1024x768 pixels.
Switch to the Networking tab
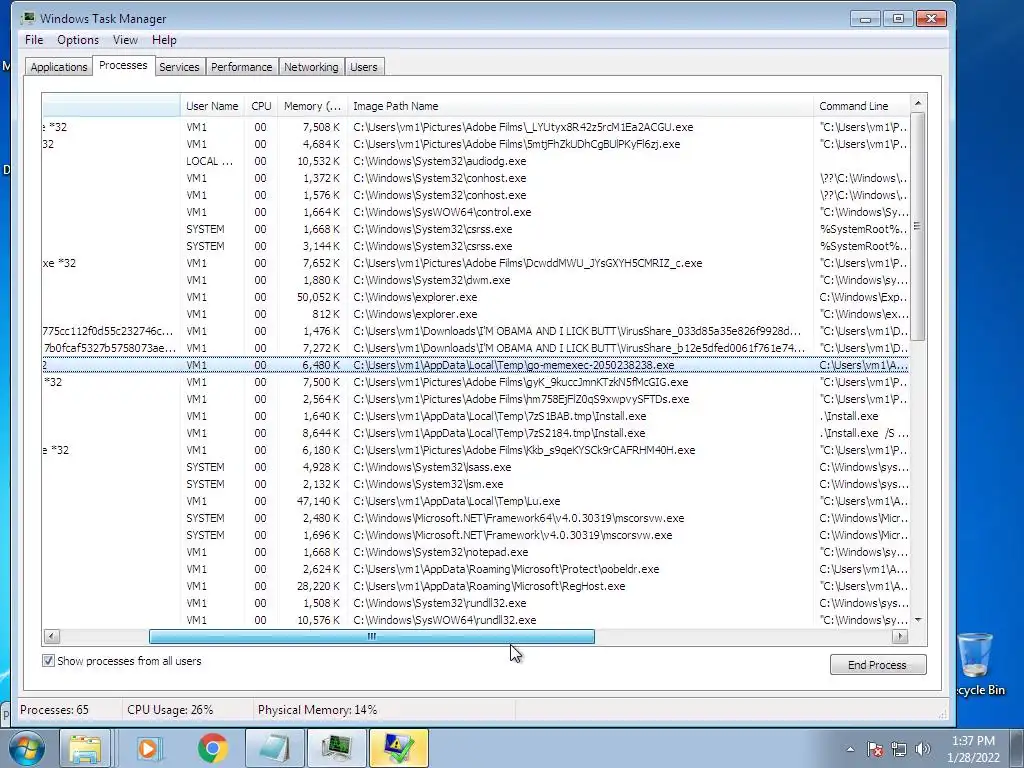coord(311,67)
